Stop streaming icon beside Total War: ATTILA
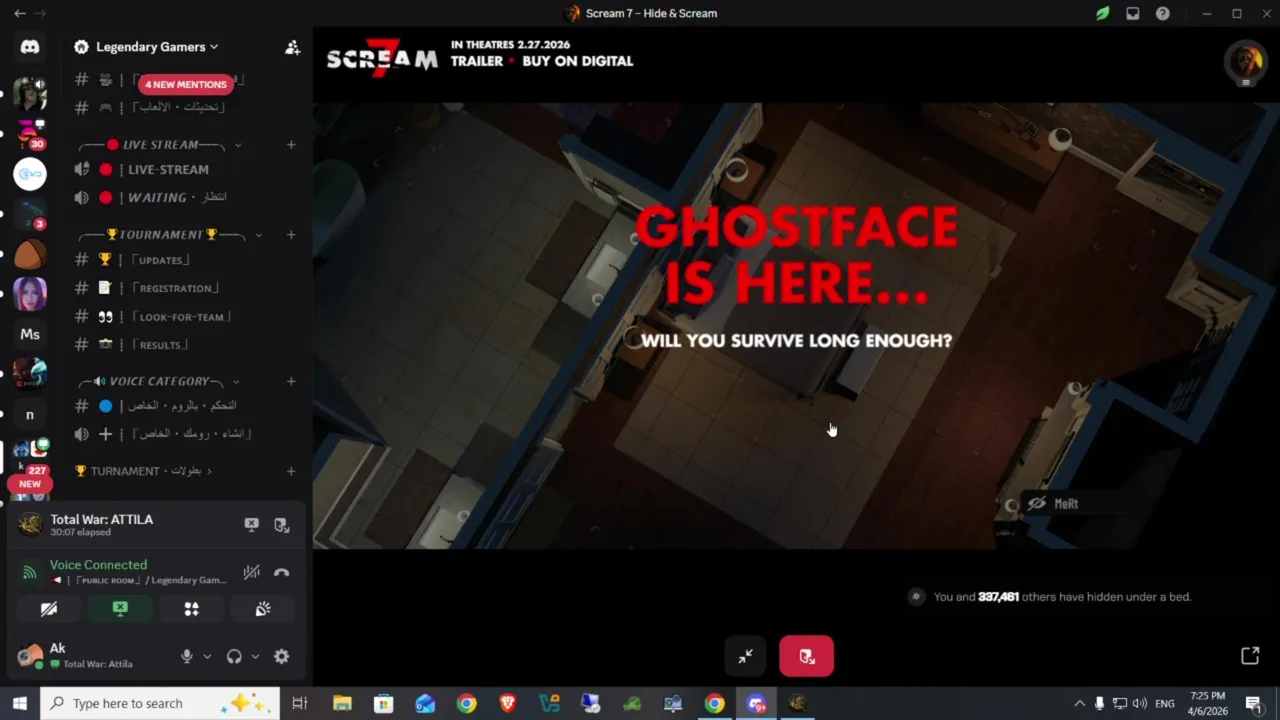1280x720 pixels. (252, 525)
